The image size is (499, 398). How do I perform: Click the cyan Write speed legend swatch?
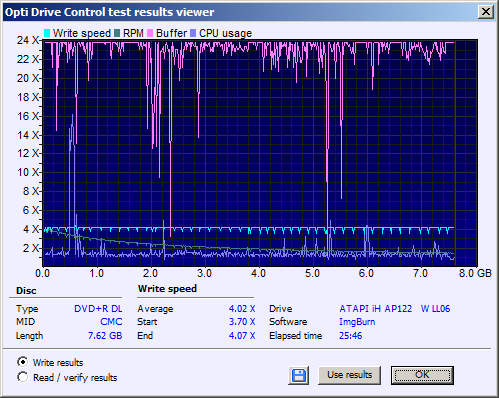point(47,33)
